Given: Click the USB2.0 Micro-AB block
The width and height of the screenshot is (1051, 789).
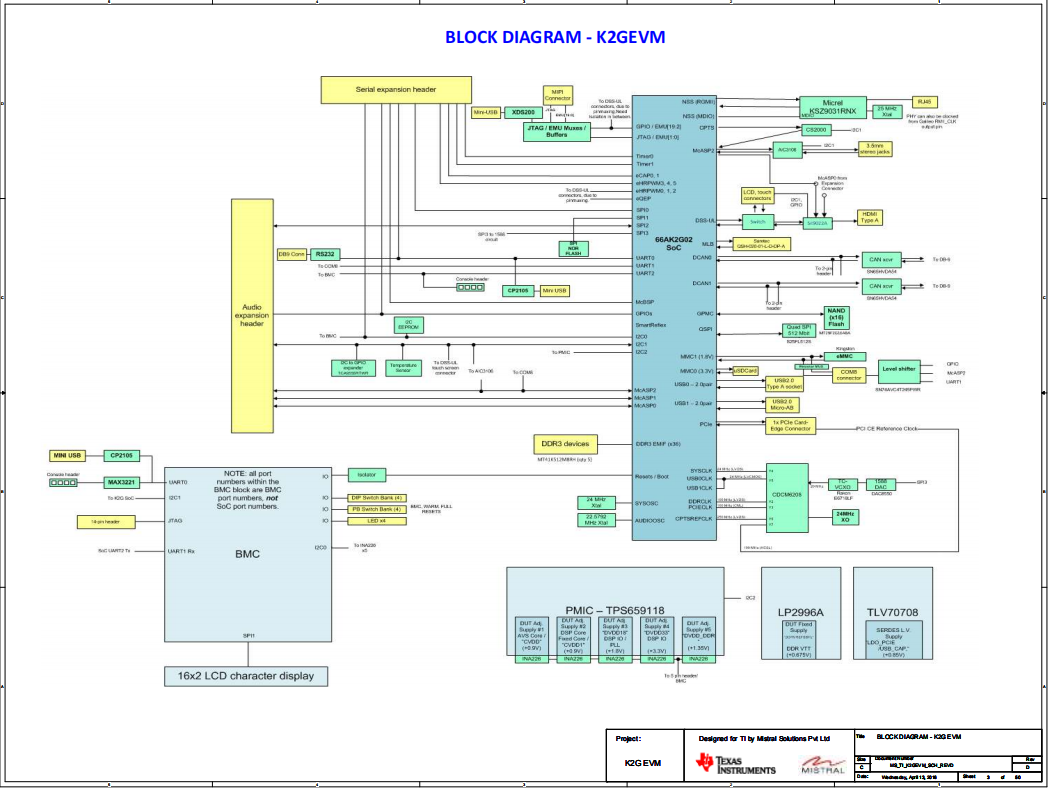Looking at the screenshot, I should pos(782,405).
